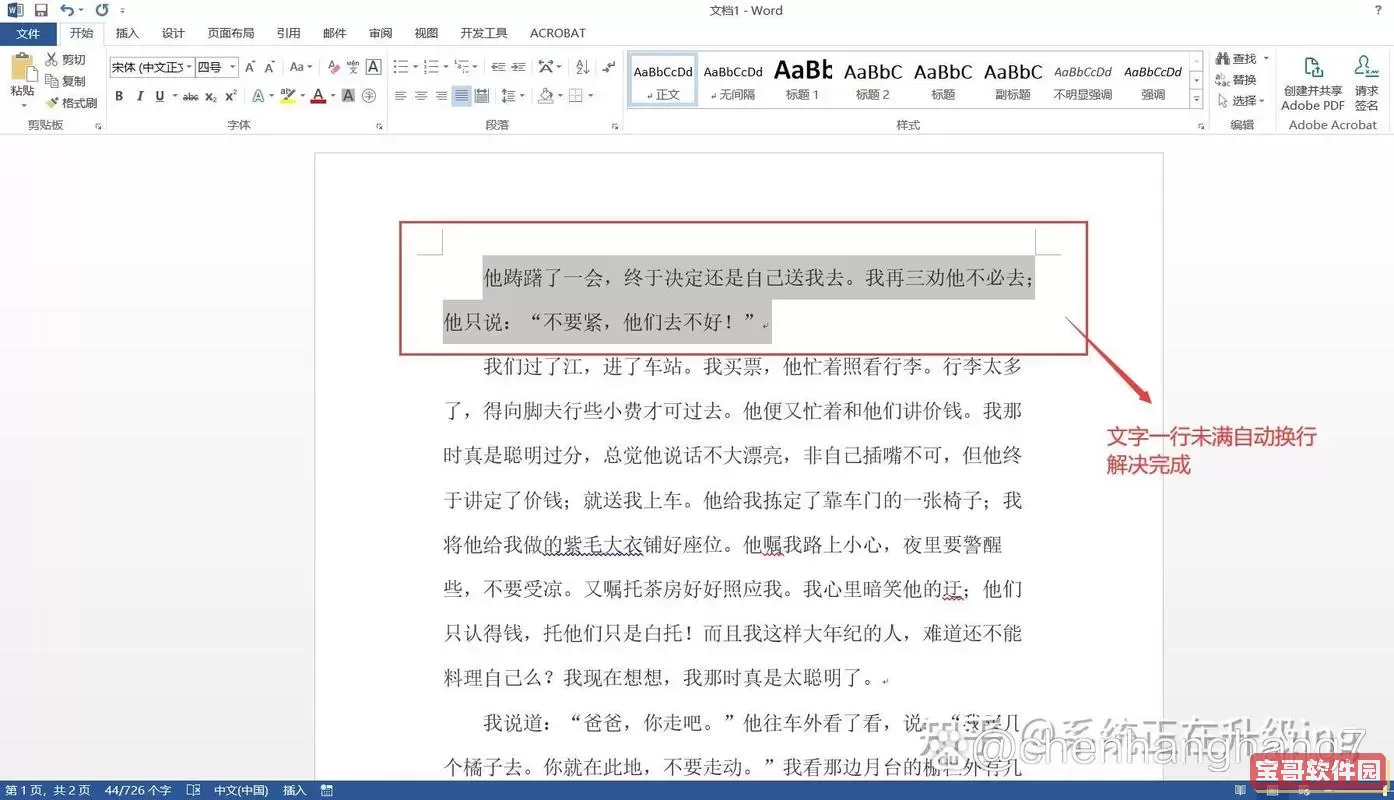1394x800 pixels.
Task: Save the document via the floppy disk icon
Action: [x=41, y=10]
